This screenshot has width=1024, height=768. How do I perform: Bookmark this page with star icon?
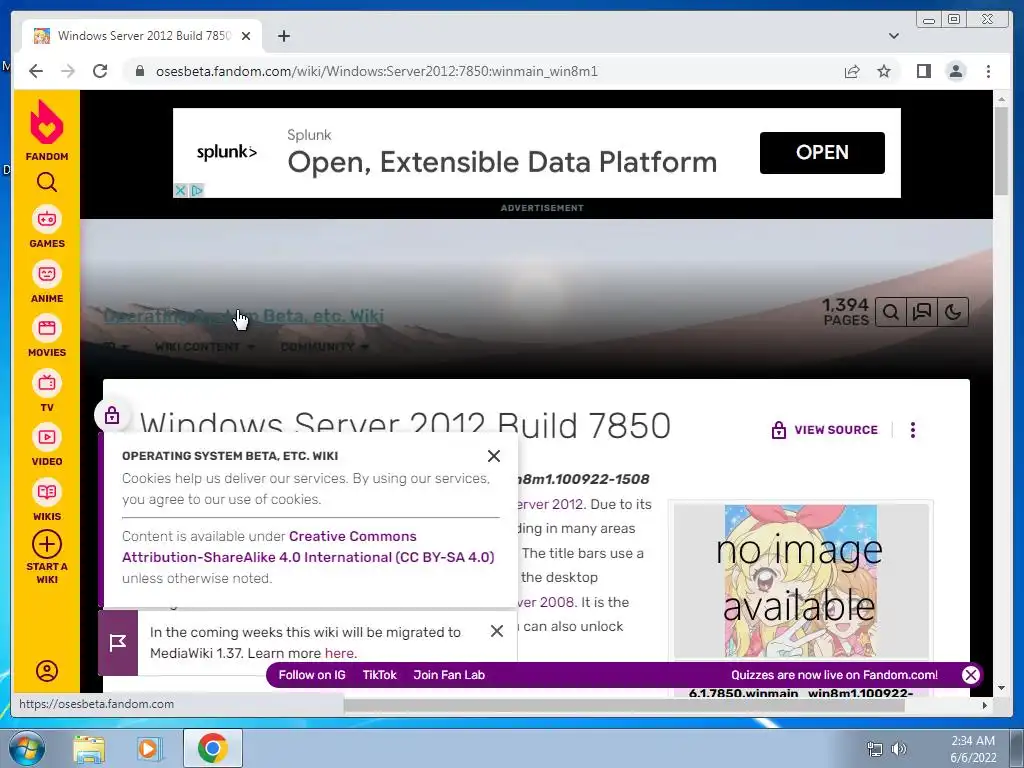click(x=884, y=71)
